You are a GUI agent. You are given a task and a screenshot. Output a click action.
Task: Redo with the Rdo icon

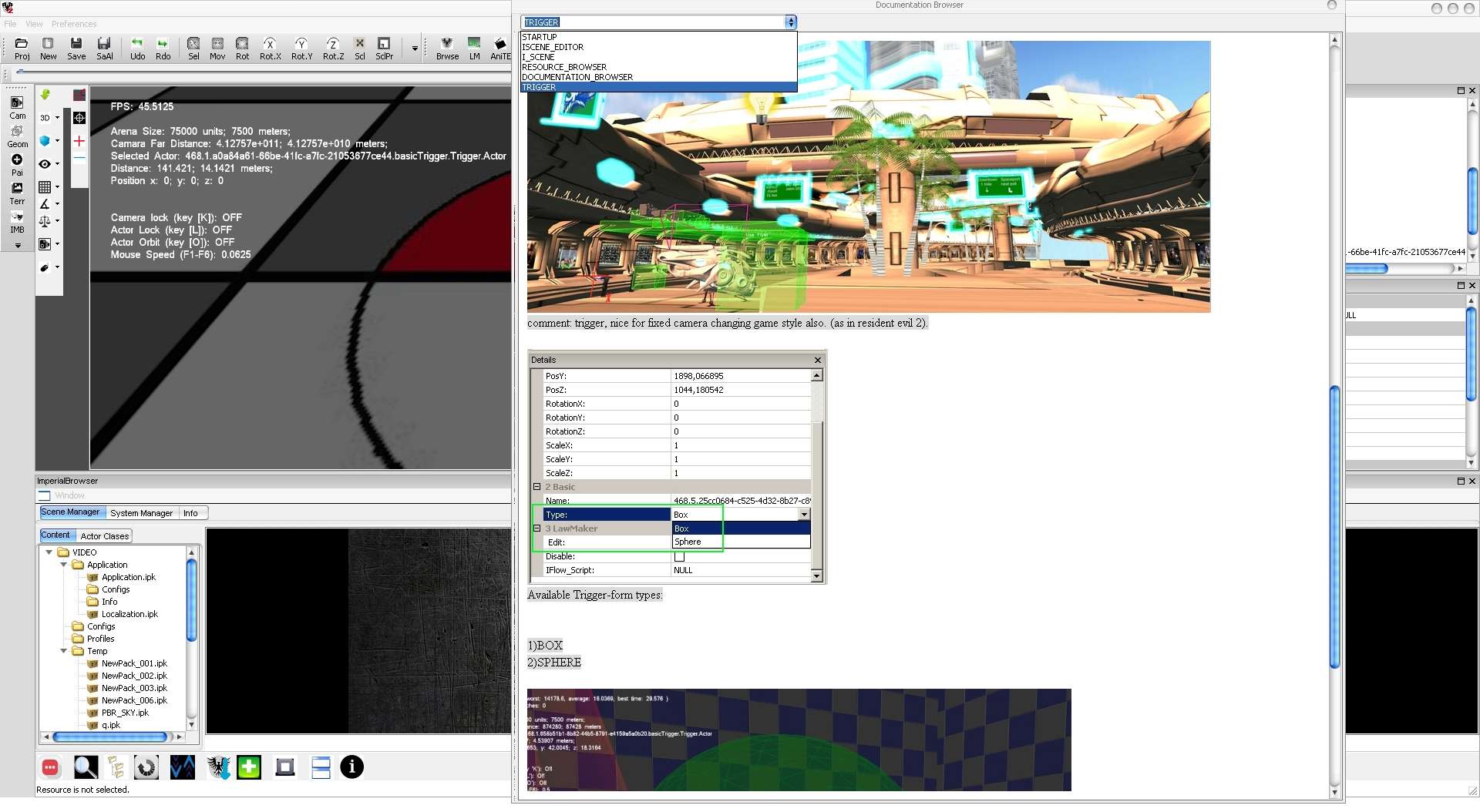(163, 49)
